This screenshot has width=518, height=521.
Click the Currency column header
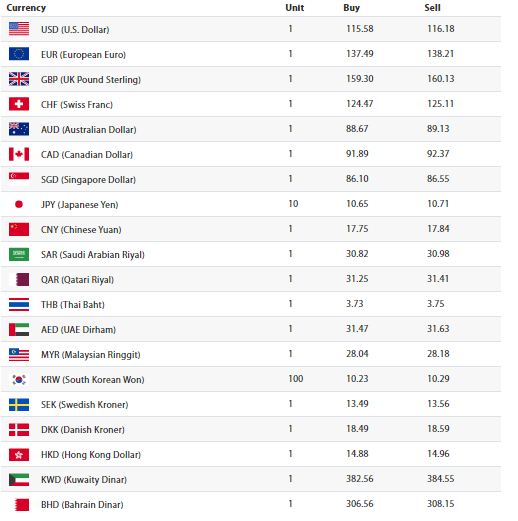click(x=26, y=7)
